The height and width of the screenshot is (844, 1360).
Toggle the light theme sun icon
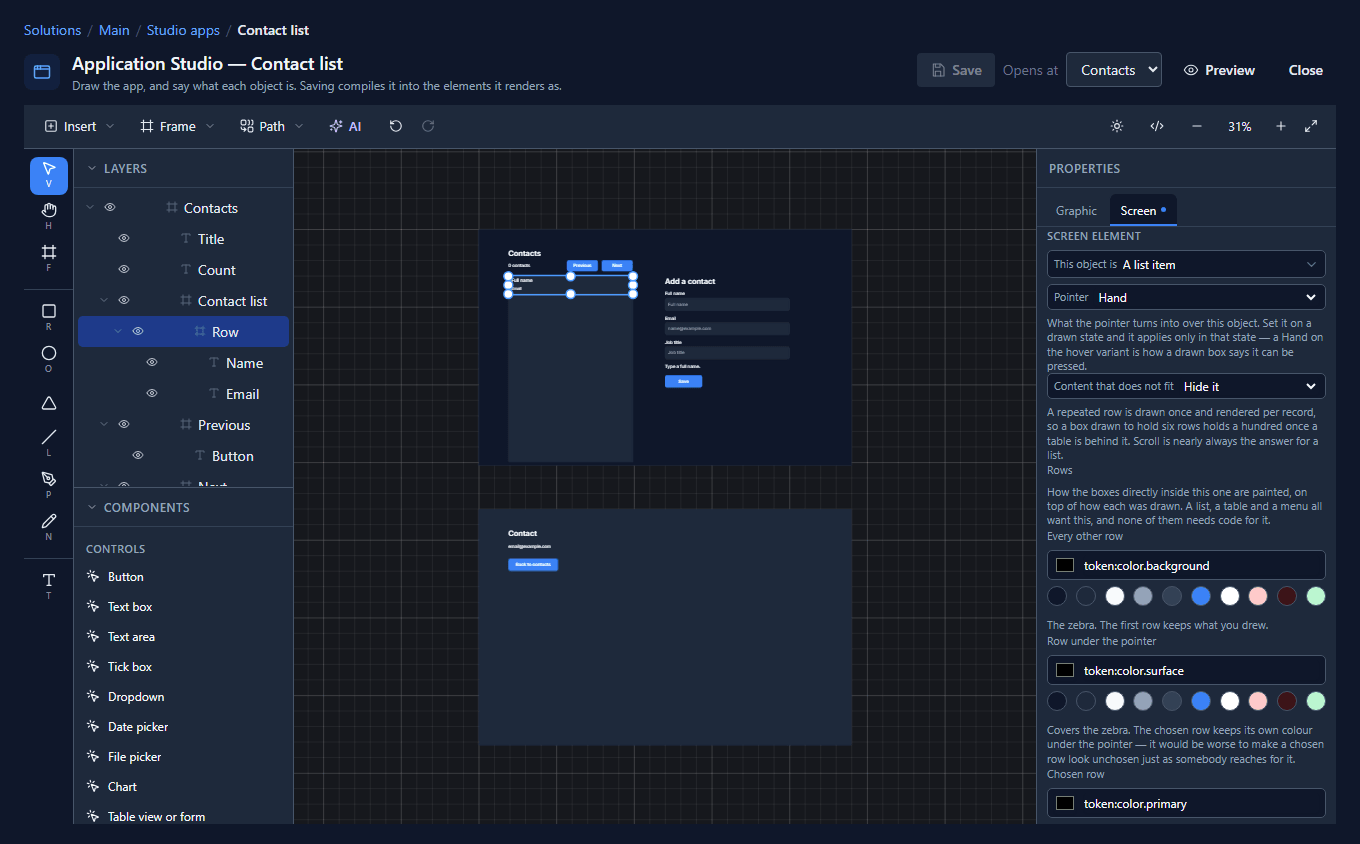(x=1117, y=126)
